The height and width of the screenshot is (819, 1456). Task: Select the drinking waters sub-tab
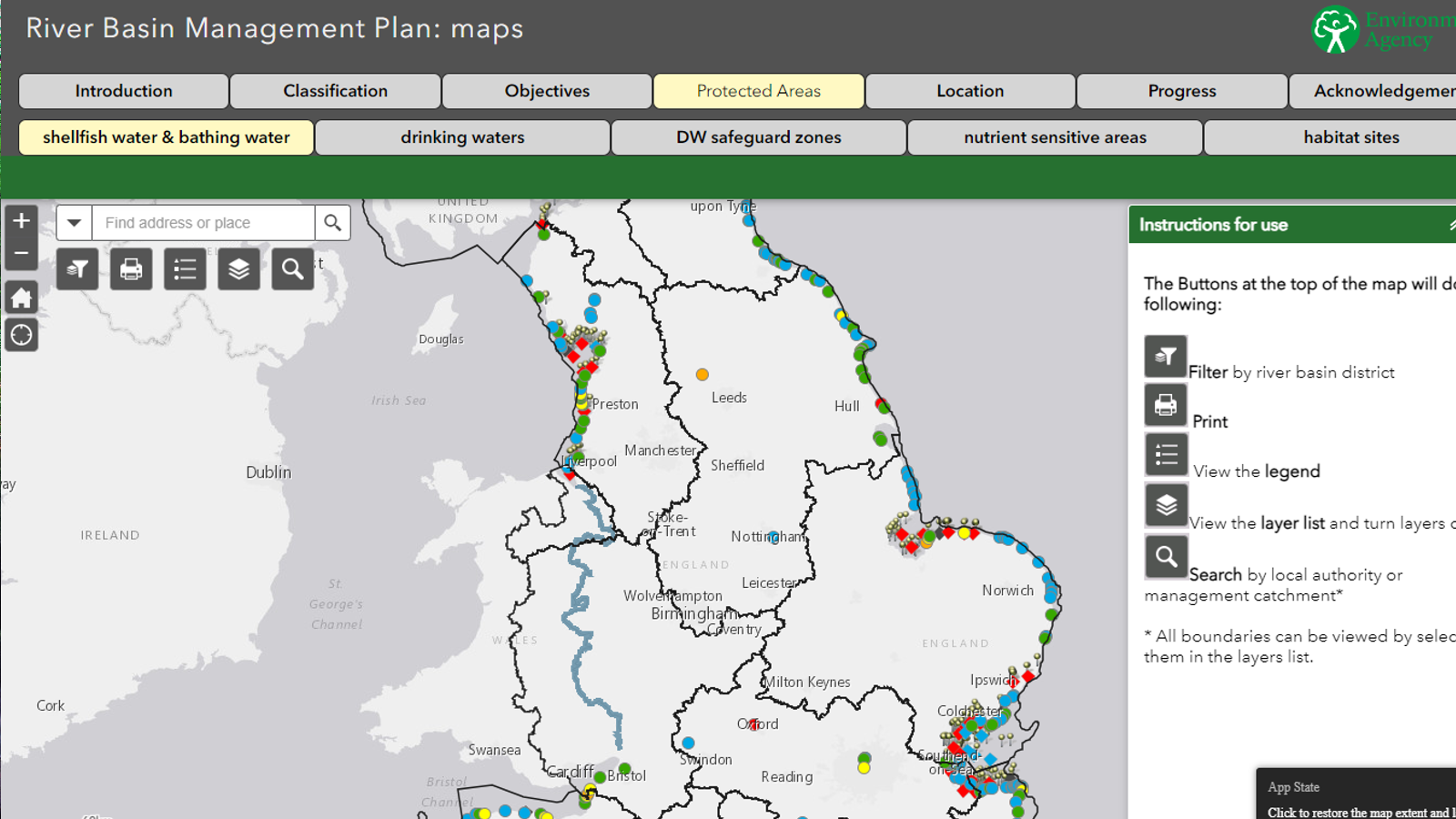(462, 137)
